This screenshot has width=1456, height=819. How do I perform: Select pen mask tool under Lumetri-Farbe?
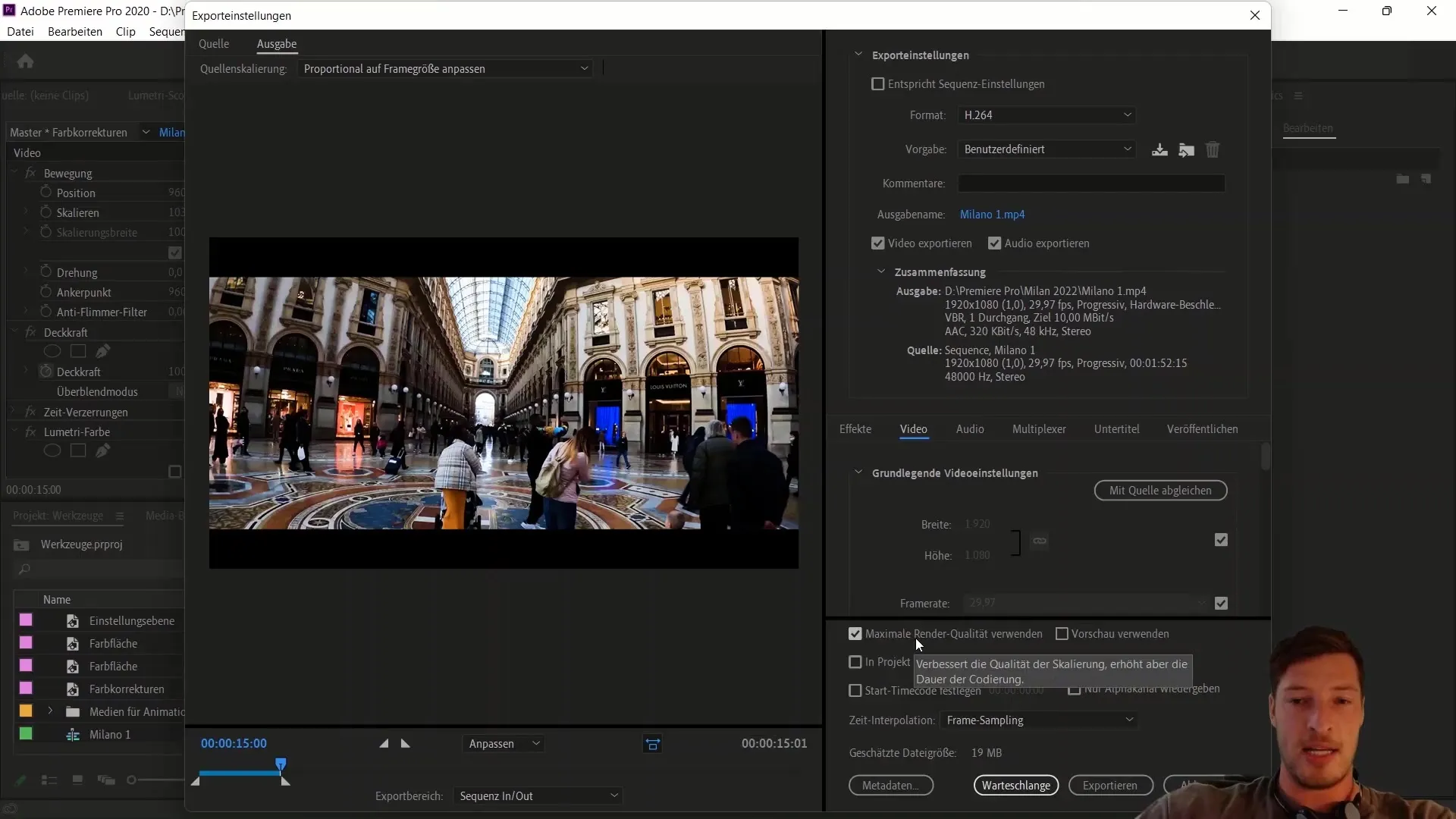pyautogui.click(x=103, y=450)
